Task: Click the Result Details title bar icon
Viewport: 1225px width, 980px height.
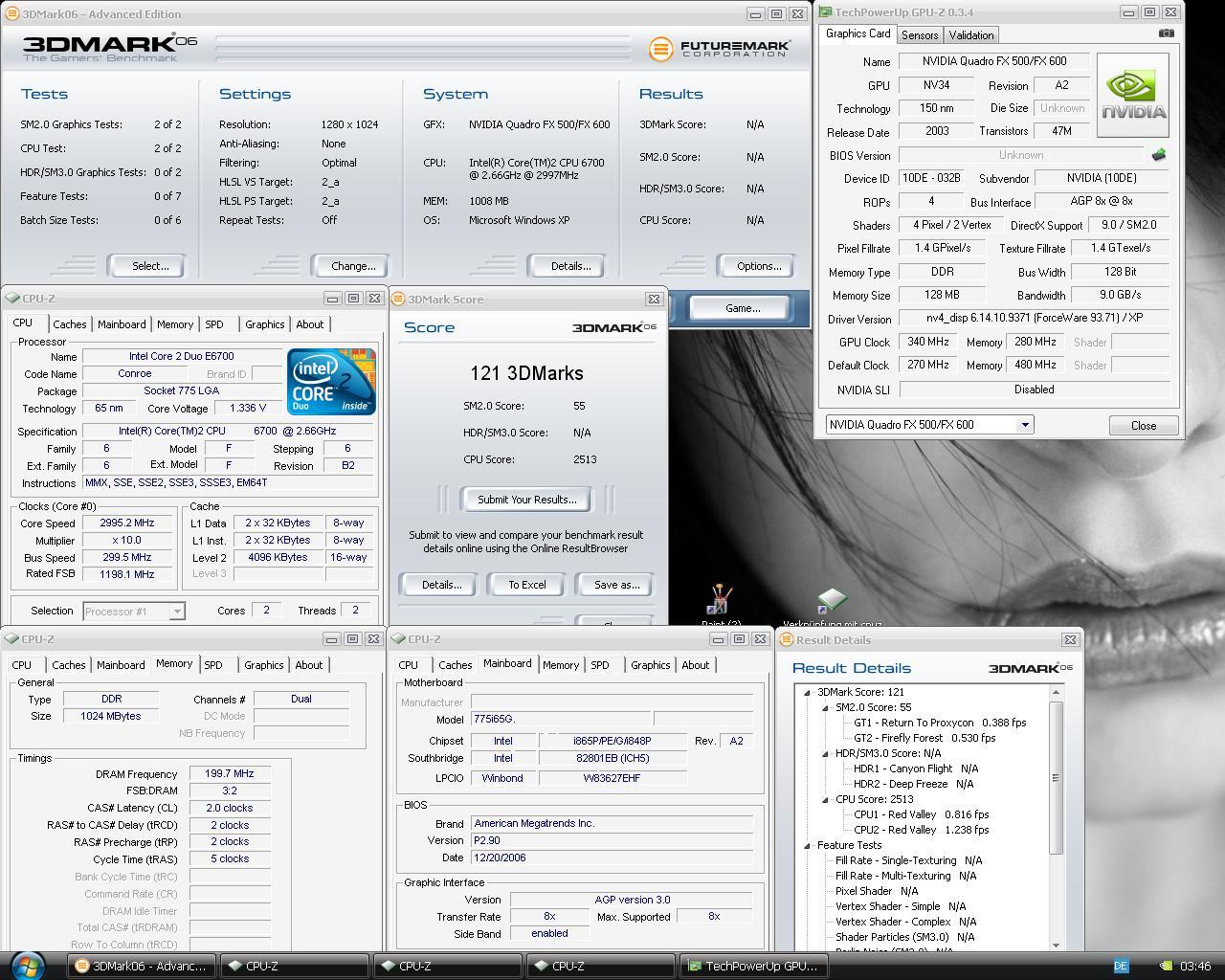Action: [x=786, y=639]
